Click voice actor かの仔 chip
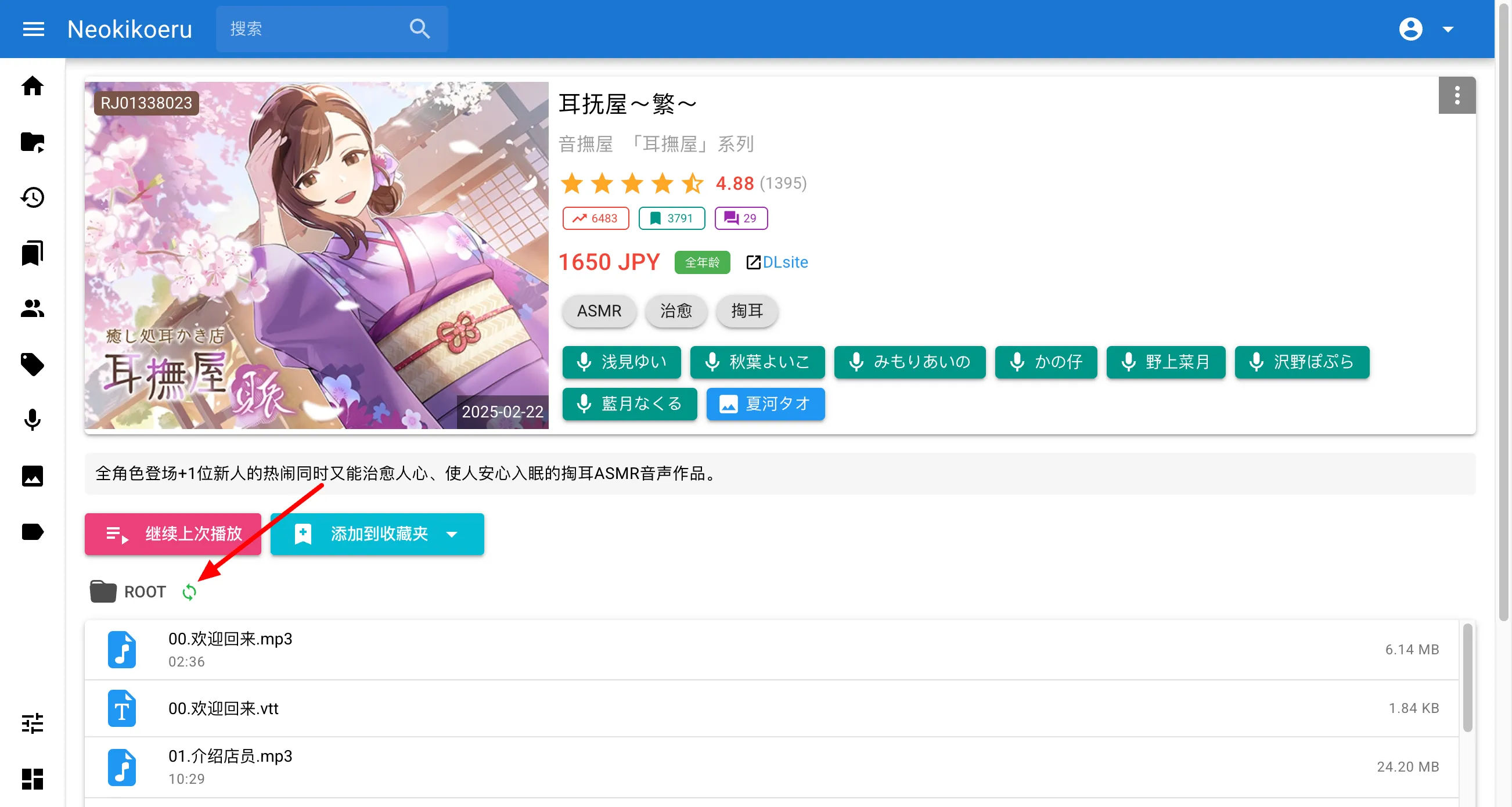Viewport: 1512px width, 807px height. tap(1046, 362)
